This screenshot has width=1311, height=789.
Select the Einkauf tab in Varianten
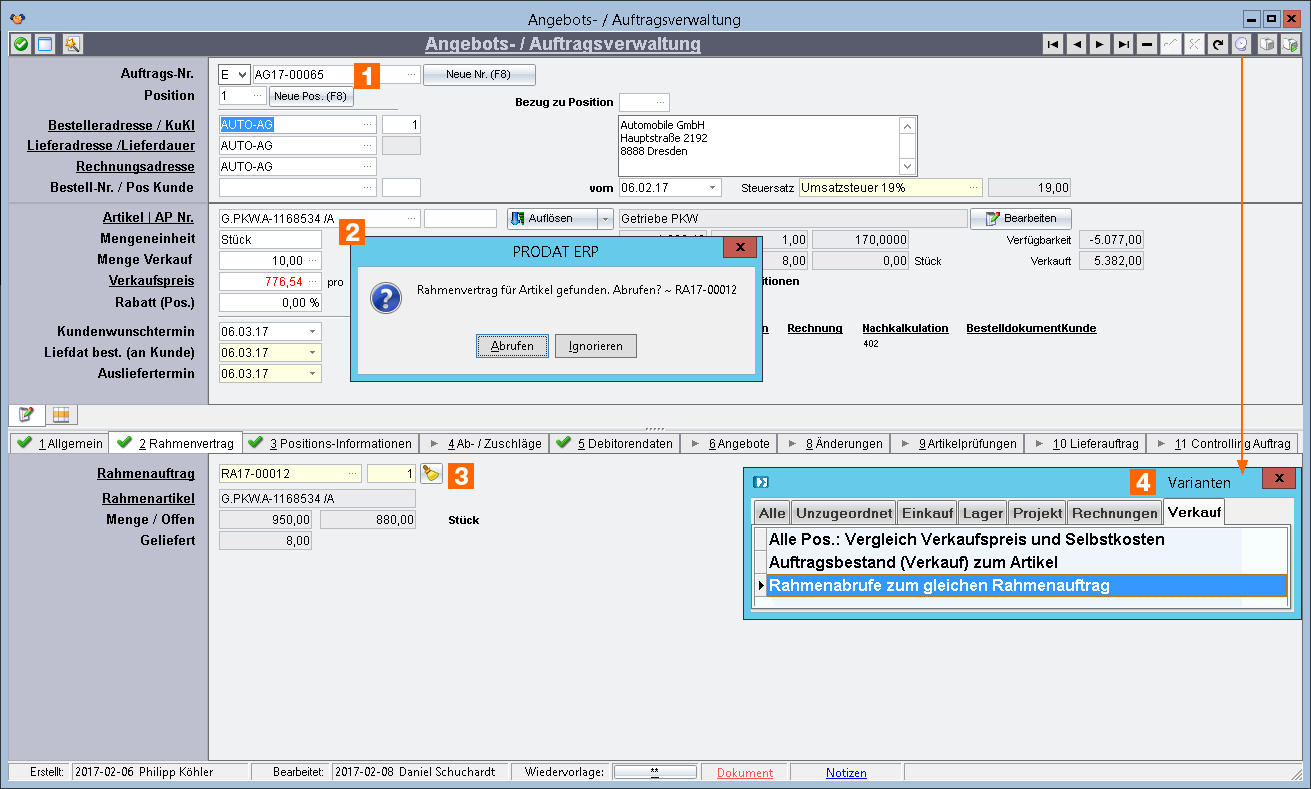tap(926, 512)
